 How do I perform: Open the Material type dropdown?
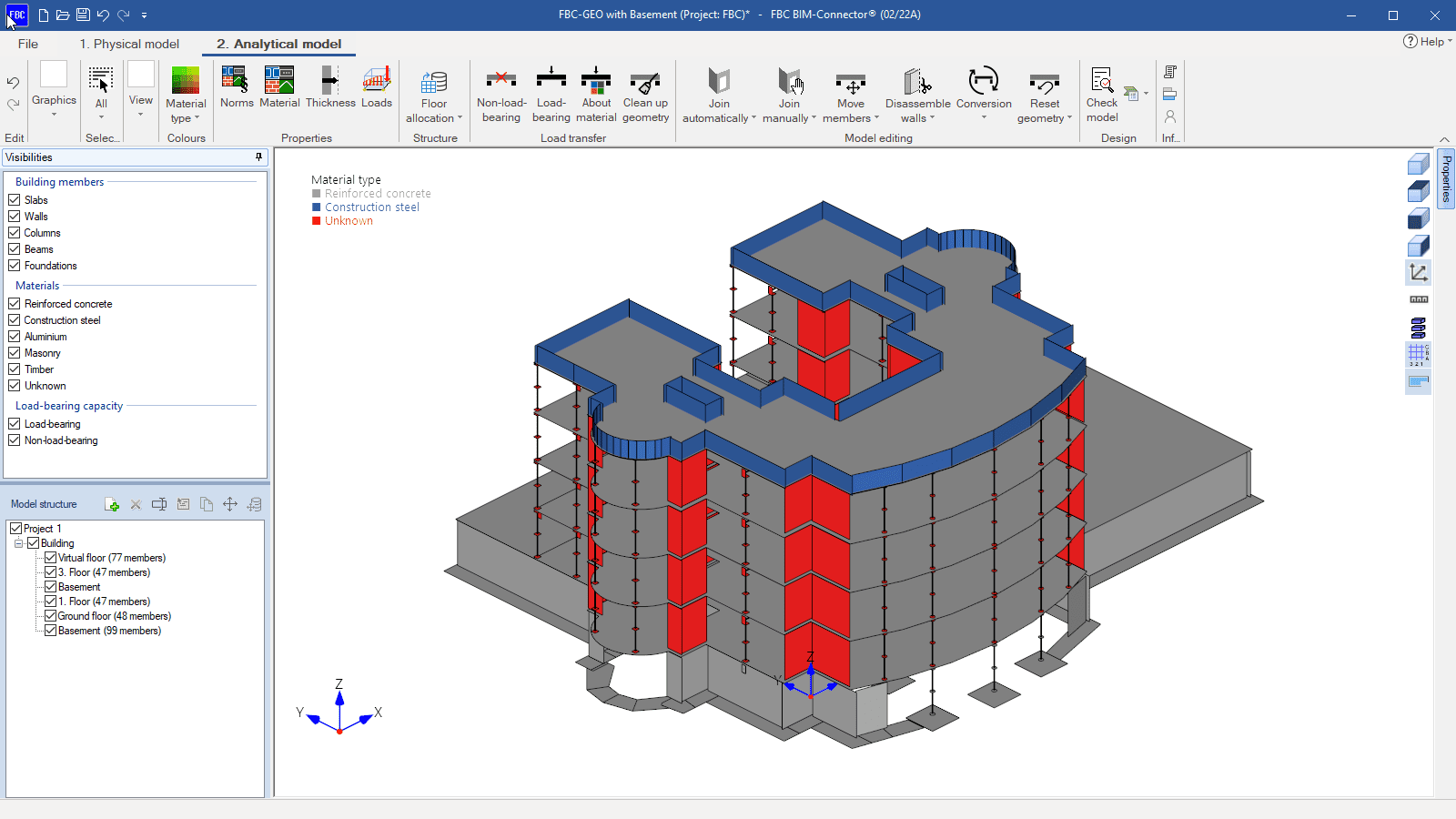(186, 102)
